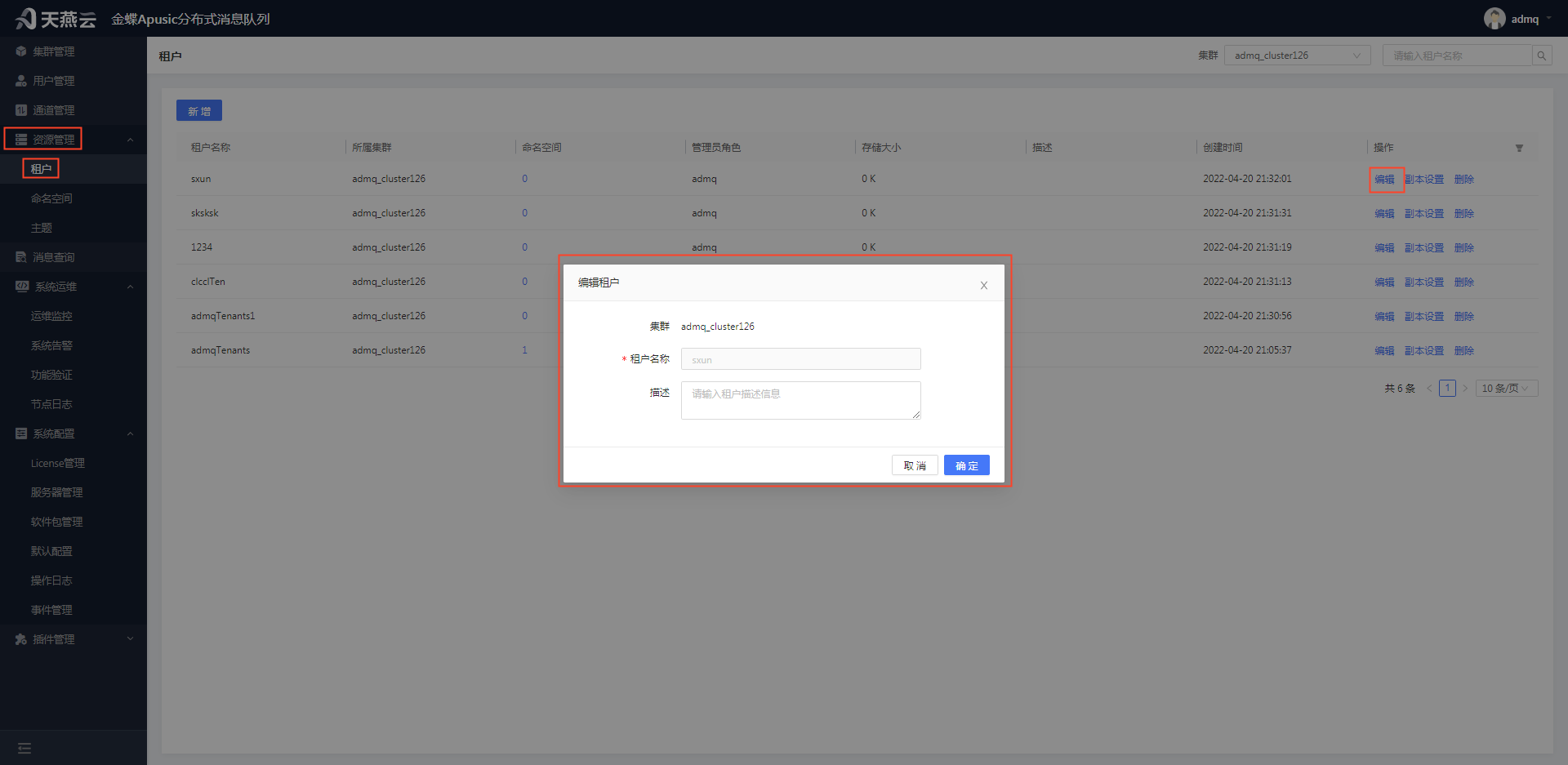Open License管理 menu item
Screen dimensions: 1568x765
57,463
